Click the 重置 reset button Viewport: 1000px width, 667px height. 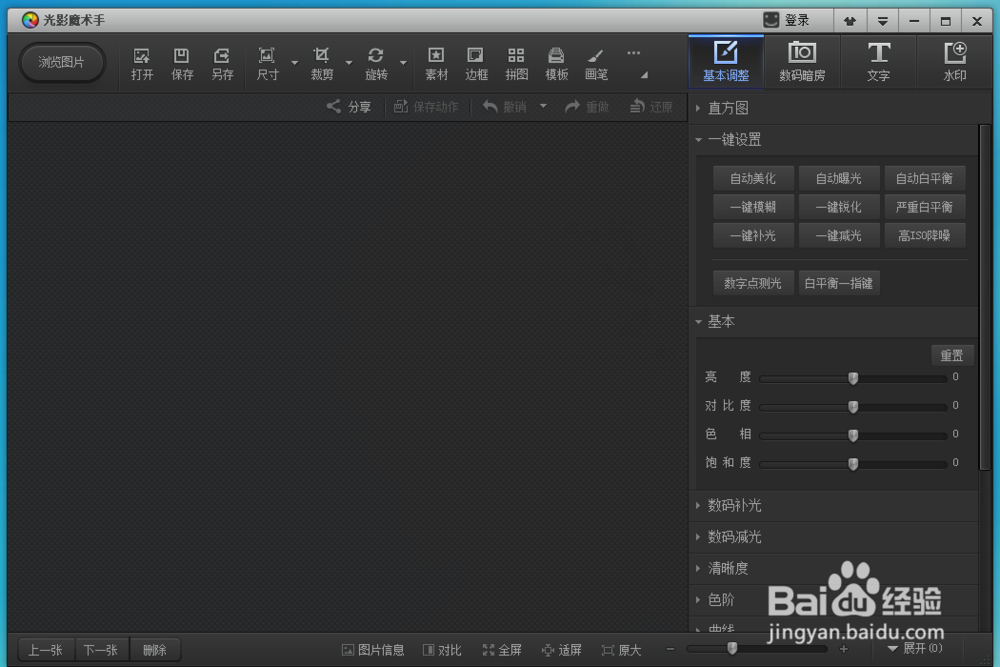[x=951, y=355]
